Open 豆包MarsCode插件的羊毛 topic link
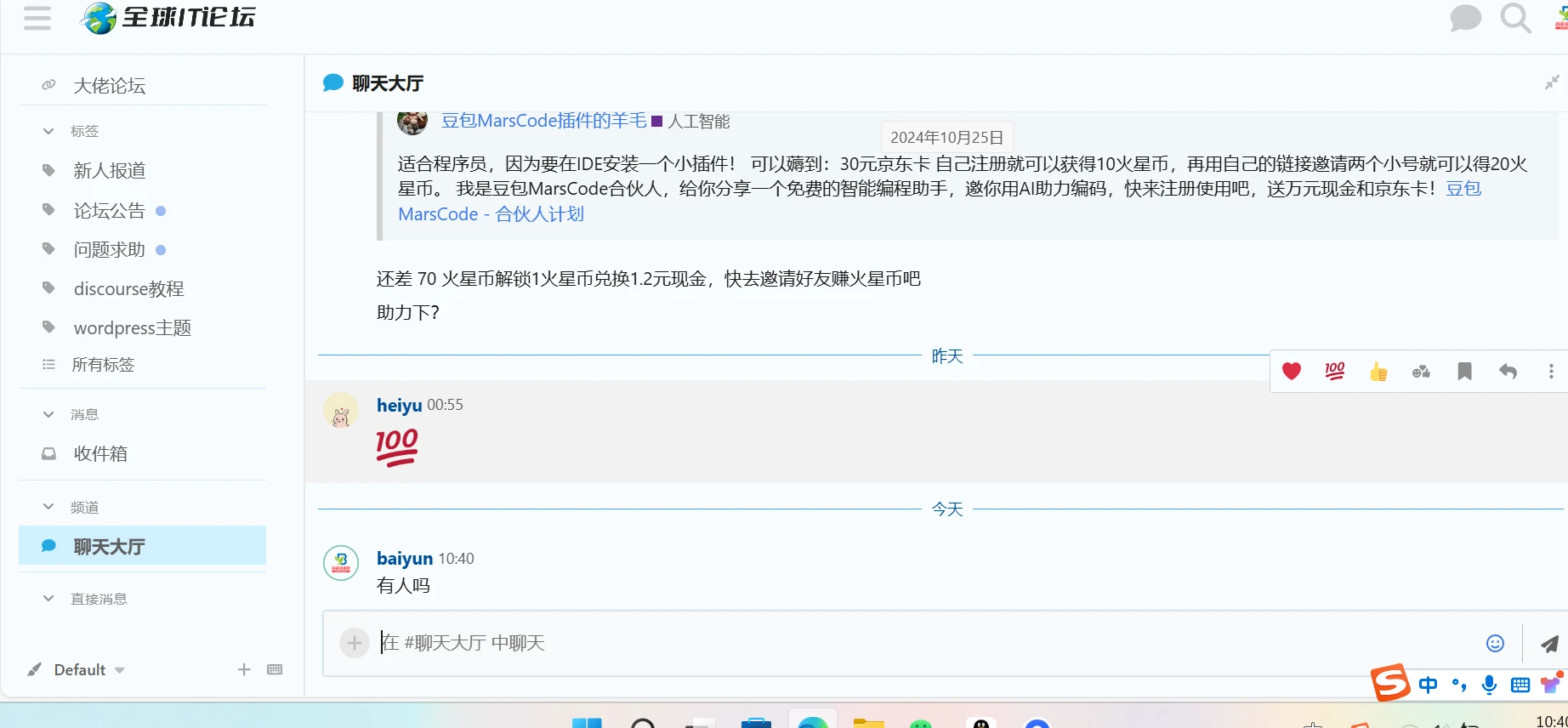This screenshot has height=728, width=1568. [x=543, y=121]
